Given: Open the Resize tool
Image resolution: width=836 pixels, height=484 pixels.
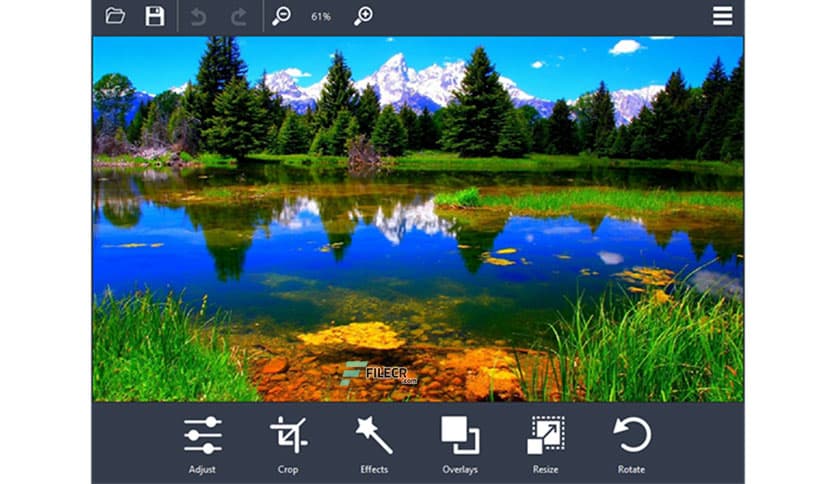Looking at the screenshot, I should 545,445.
